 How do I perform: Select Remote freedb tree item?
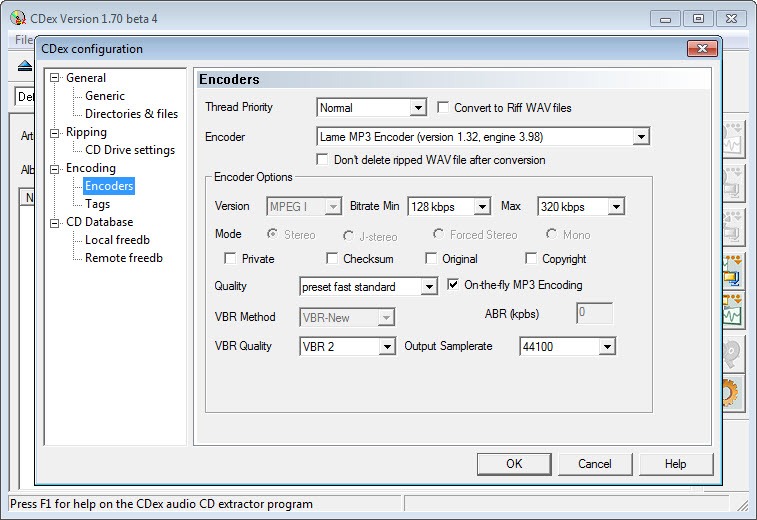[x=124, y=258]
